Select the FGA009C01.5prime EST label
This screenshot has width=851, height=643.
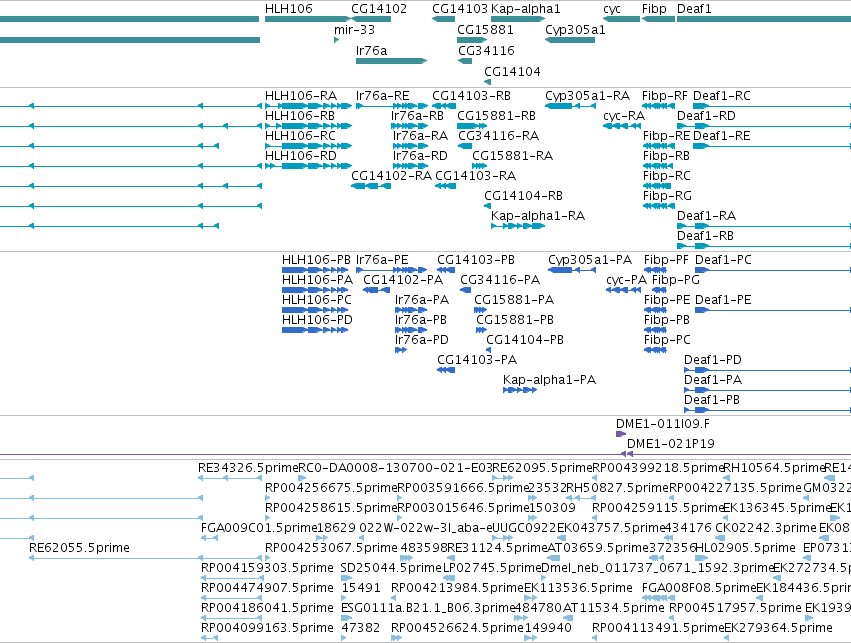pyautogui.click(x=258, y=528)
